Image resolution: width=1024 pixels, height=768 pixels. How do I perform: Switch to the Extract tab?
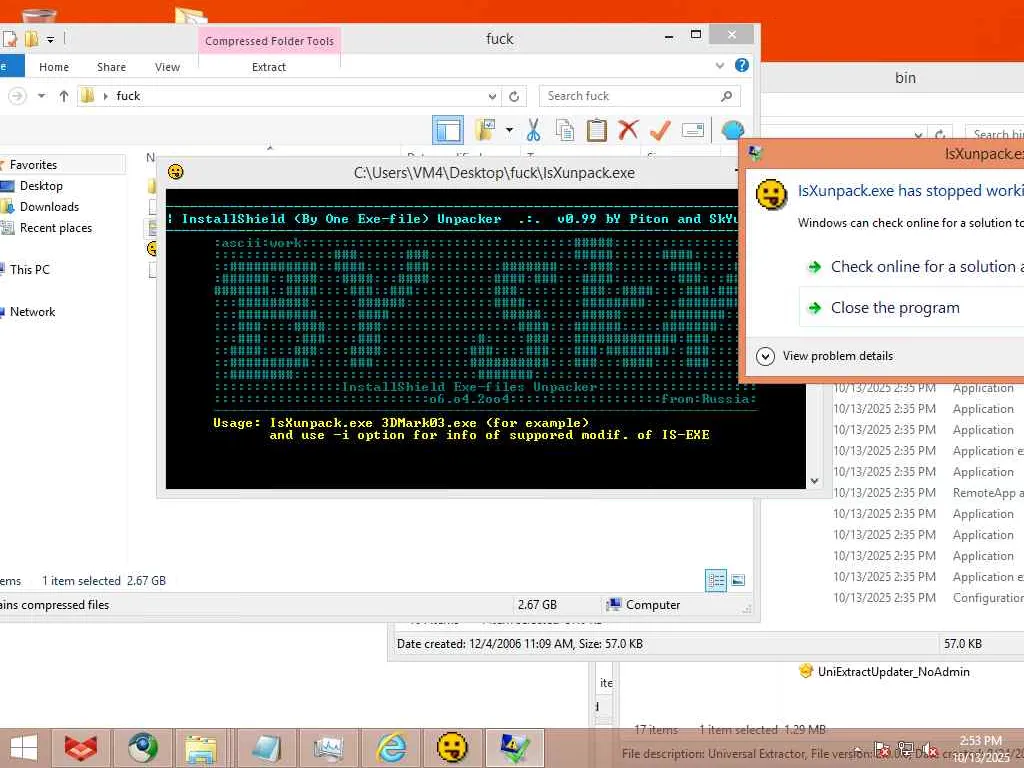pos(269,67)
